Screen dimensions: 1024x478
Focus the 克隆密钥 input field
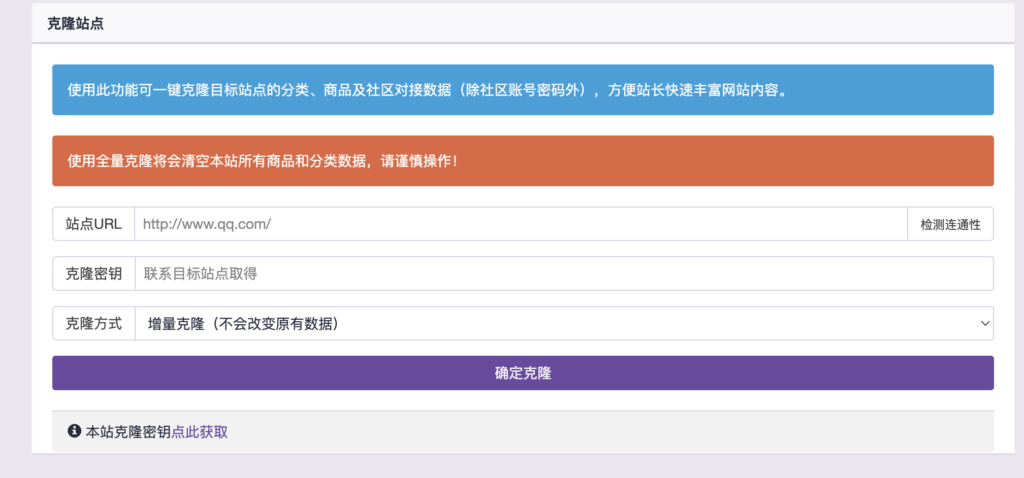(x=564, y=274)
